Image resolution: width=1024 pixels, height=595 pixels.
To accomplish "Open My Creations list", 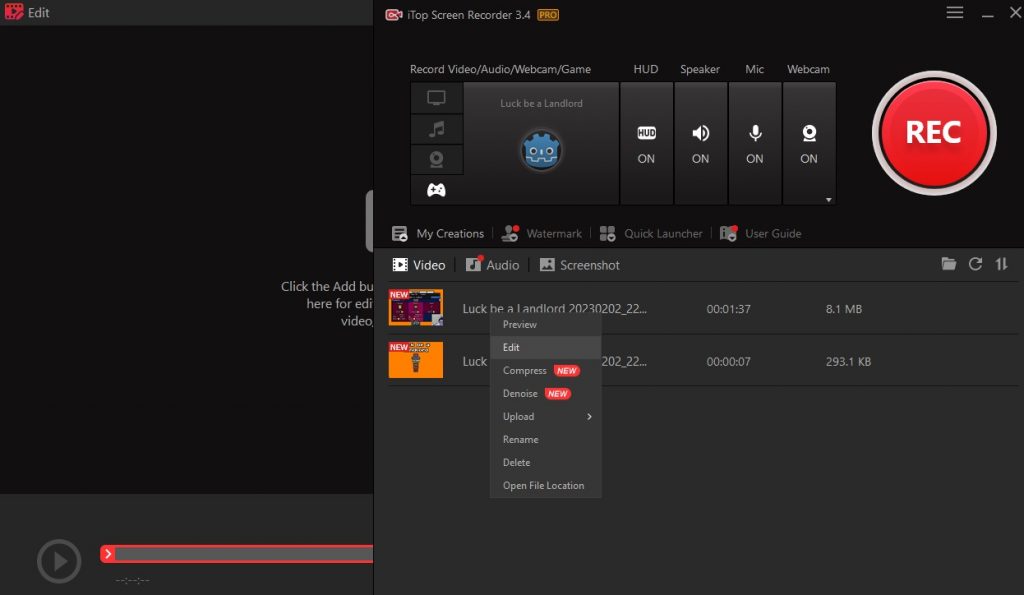I will coord(438,233).
